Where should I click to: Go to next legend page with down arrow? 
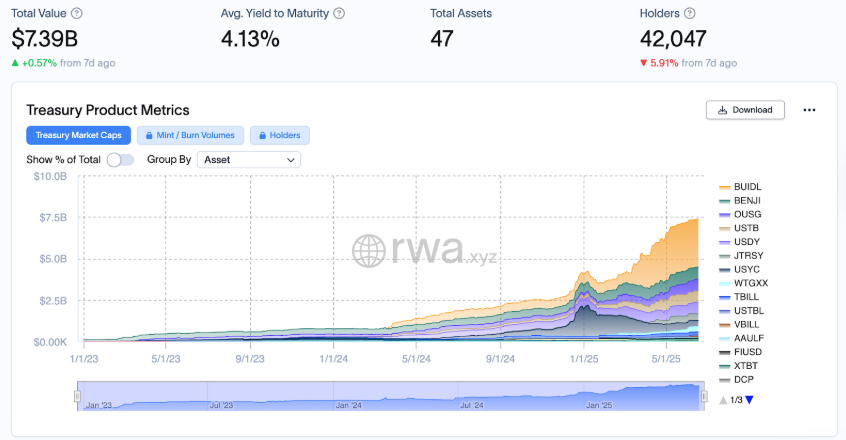click(x=749, y=400)
